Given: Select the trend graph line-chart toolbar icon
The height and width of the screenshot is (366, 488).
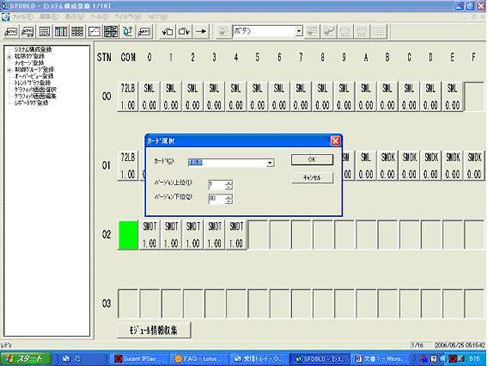Looking at the screenshot, I should pyautogui.click(x=94, y=32).
